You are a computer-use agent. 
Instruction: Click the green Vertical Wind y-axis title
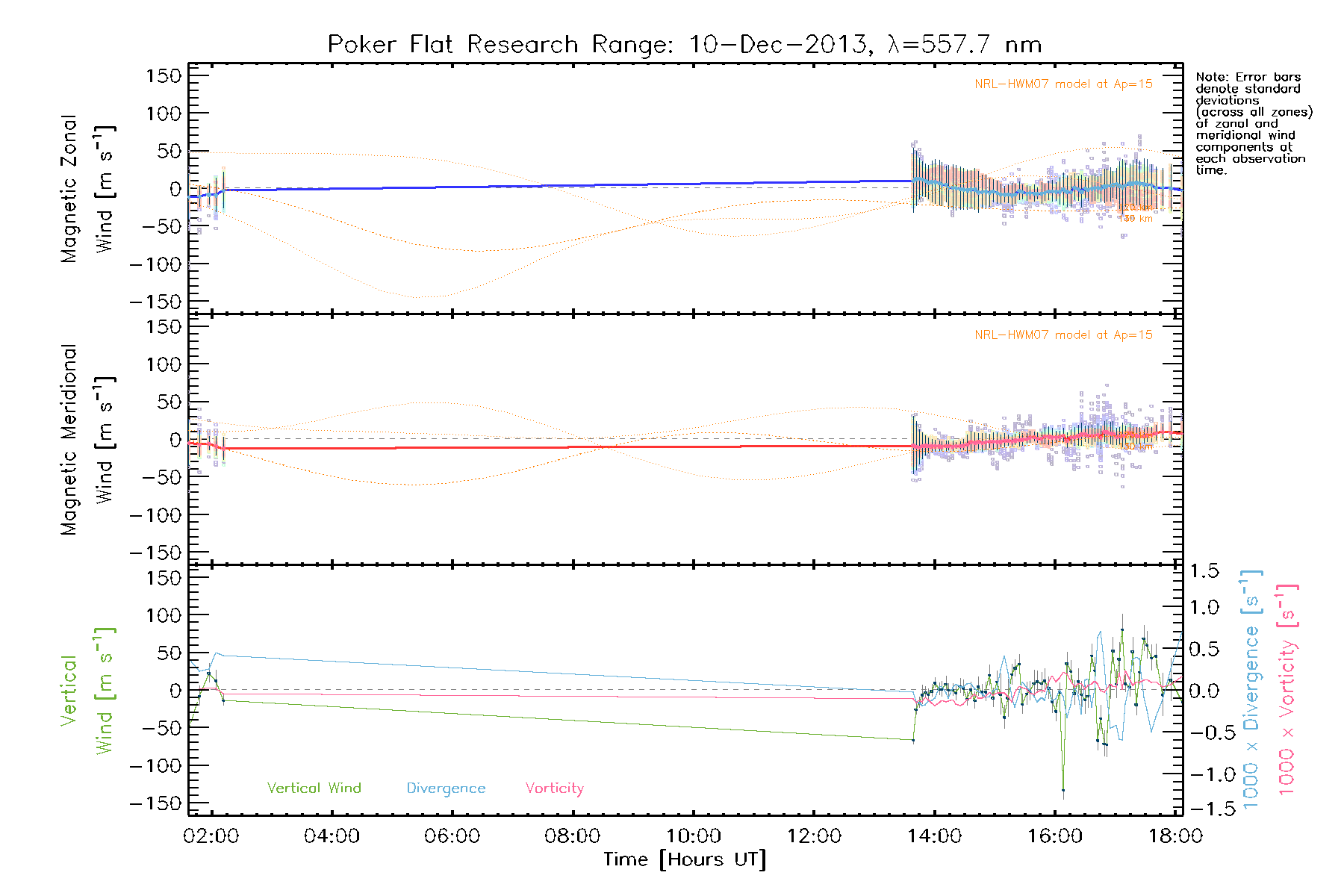(87, 691)
